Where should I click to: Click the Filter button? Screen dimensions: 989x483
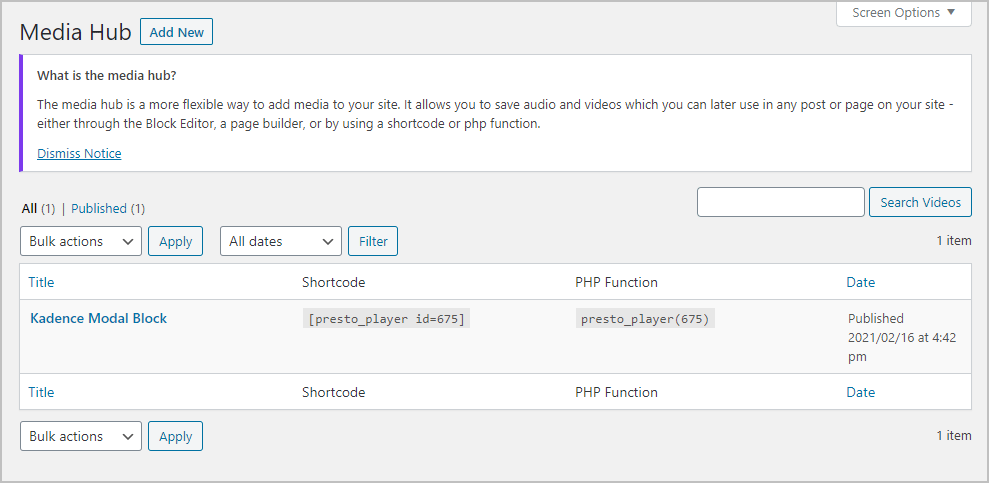click(x=373, y=241)
